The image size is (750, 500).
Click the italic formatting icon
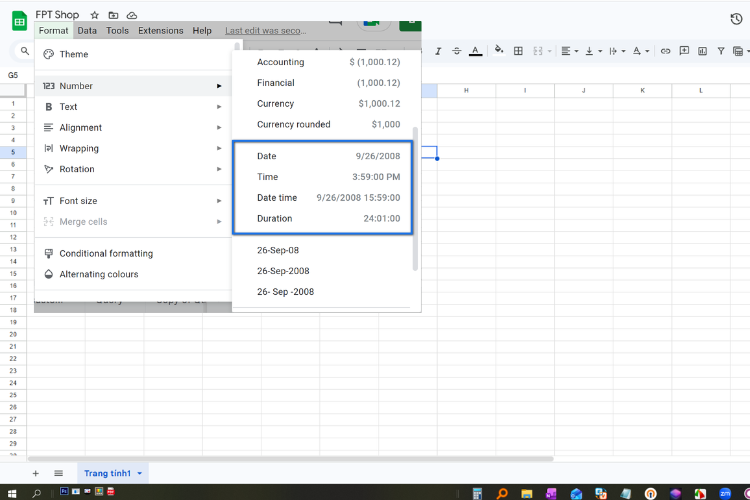pos(438,51)
